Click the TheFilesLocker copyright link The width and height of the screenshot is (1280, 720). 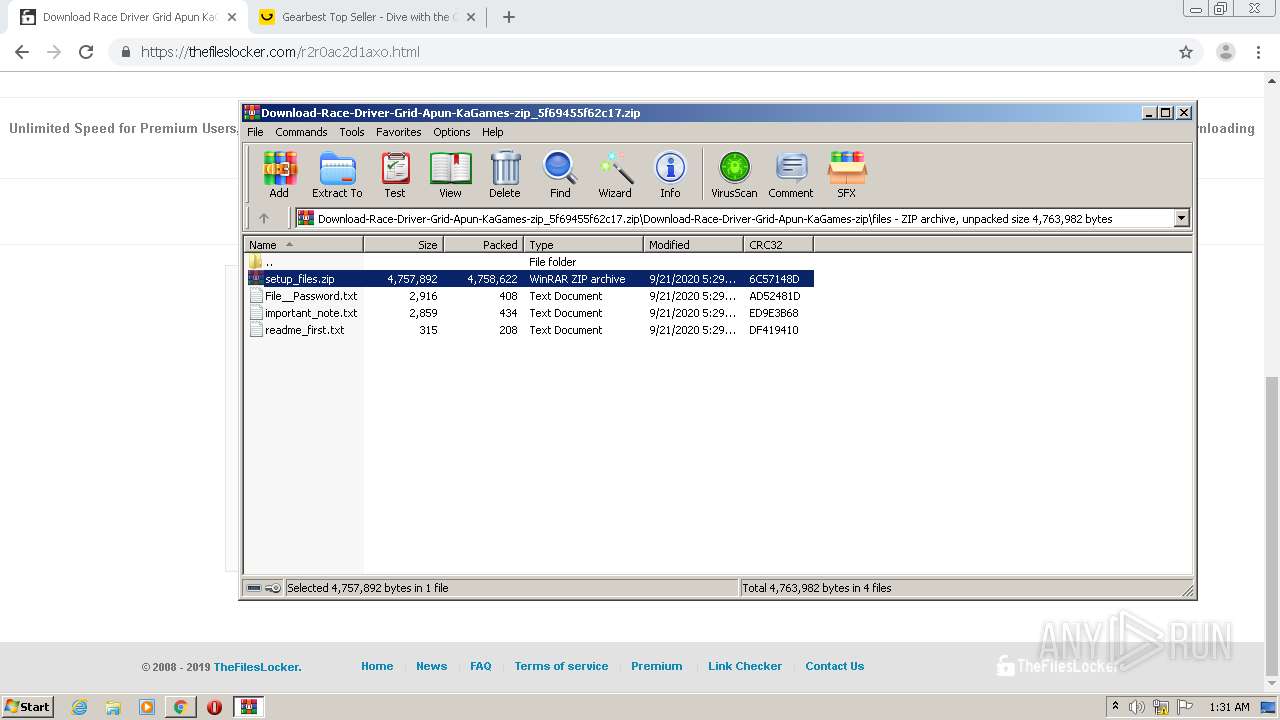click(x=257, y=667)
